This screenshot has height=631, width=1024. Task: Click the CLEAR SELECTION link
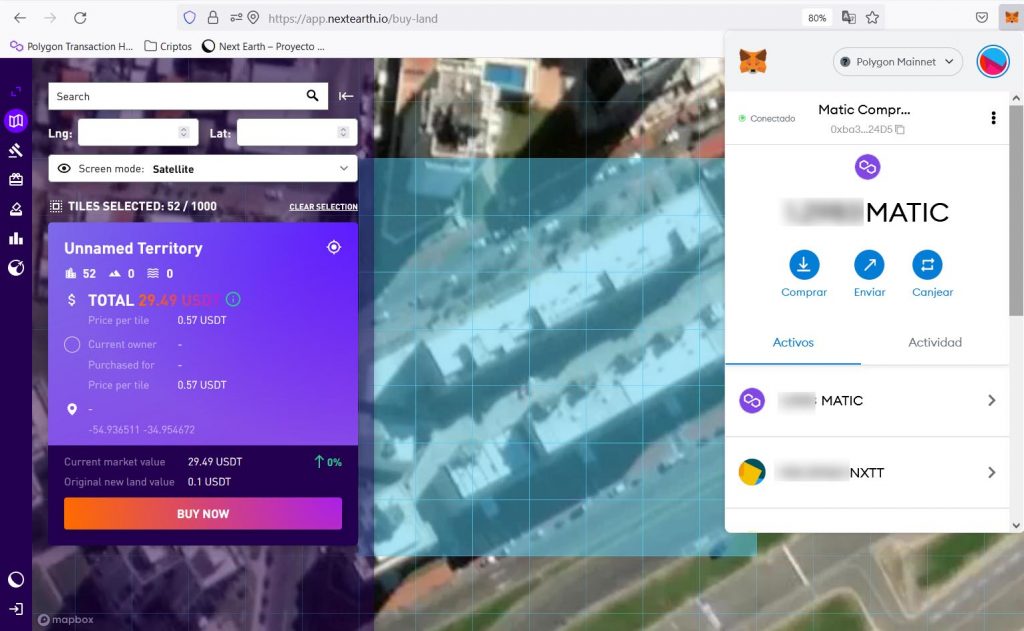pos(323,207)
